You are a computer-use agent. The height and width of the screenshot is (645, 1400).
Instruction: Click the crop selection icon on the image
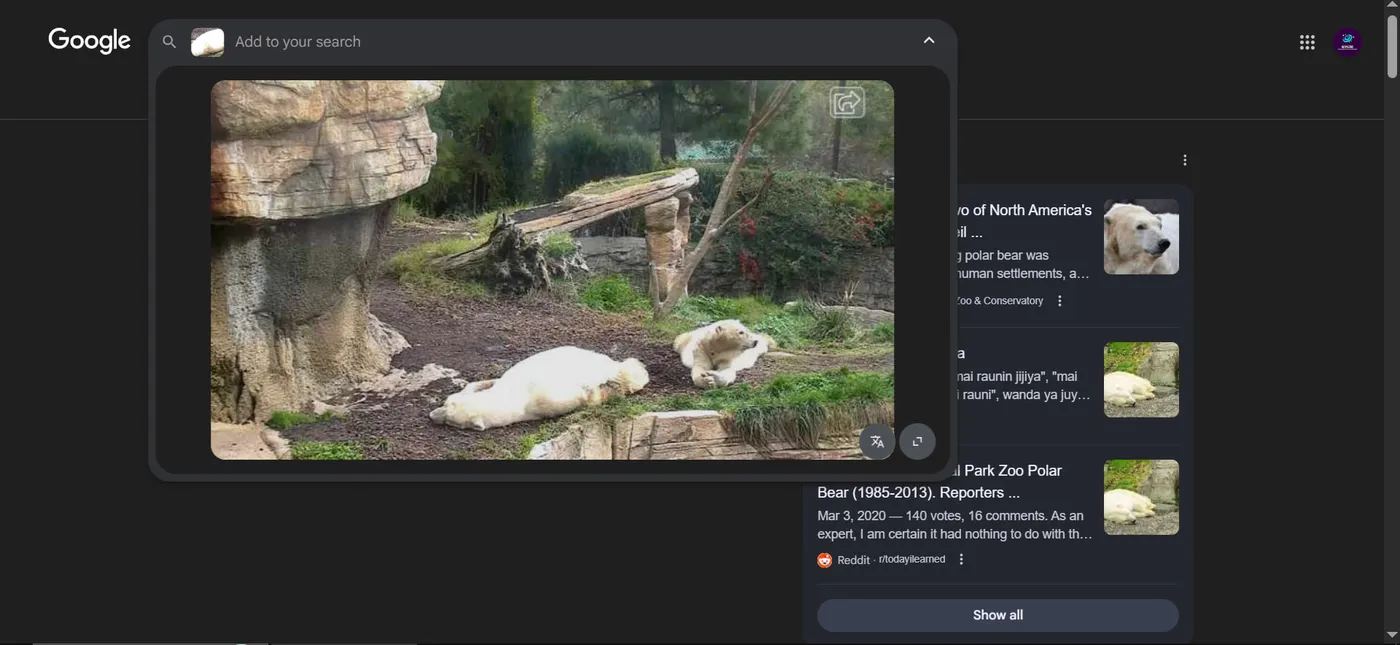pyautogui.click(x=917, y=441)
